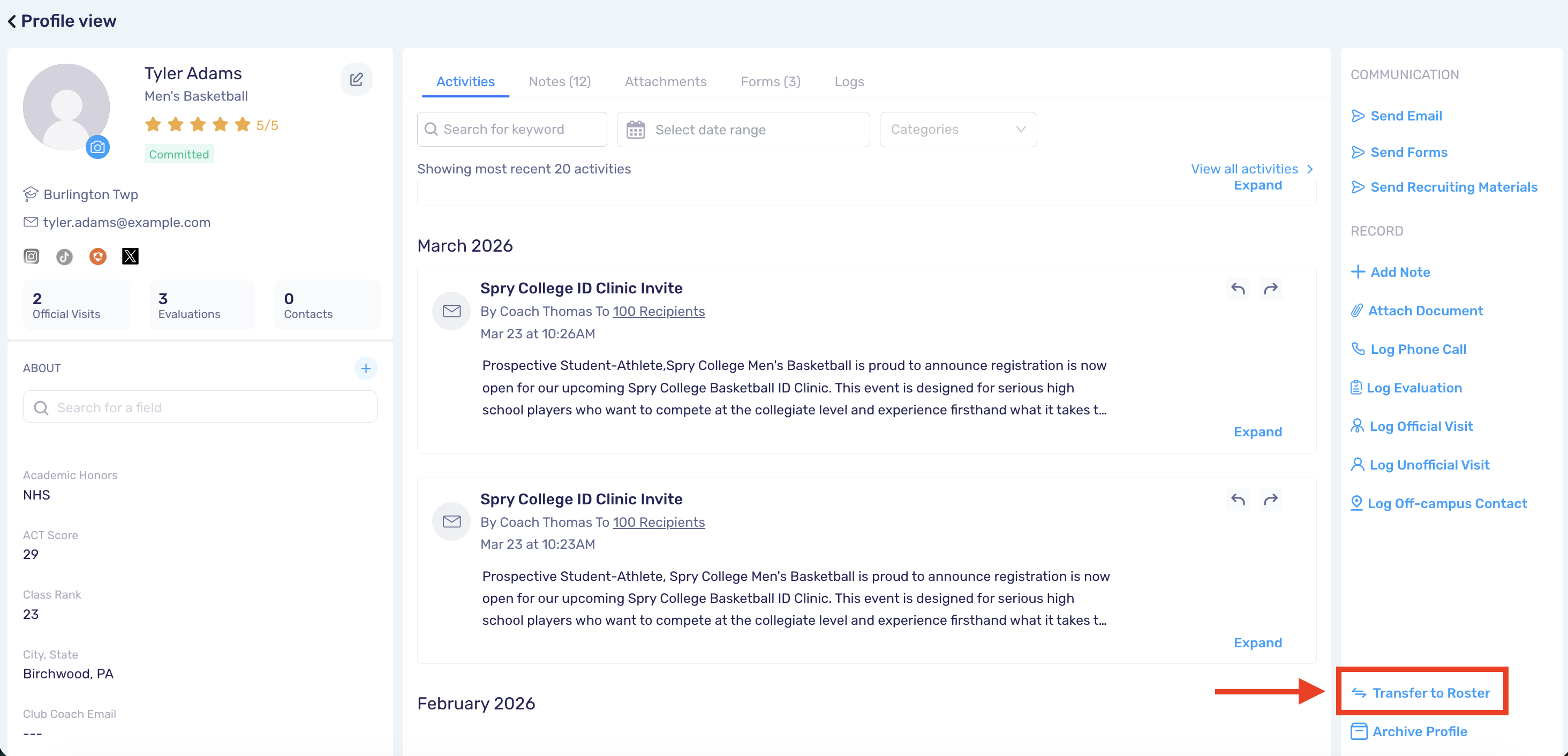This screenshot has height=756, width=1568.
Task: Click Send Email
Action: tap(1396, 116)
